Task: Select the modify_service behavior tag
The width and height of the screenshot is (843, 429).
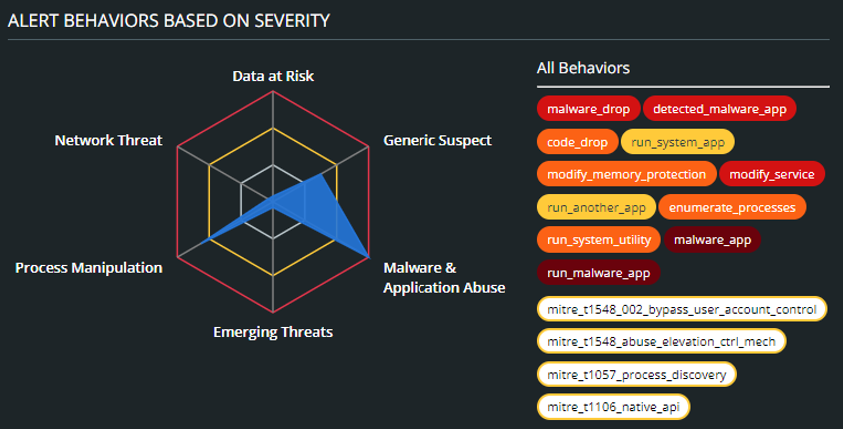Action: coord(773,175)
